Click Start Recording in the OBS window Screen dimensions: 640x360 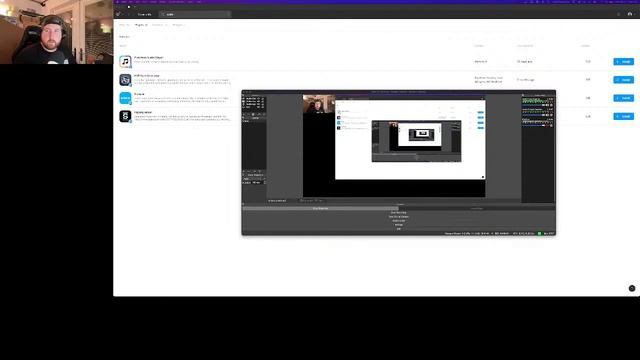pyautogui.click(x=398, y=213)
